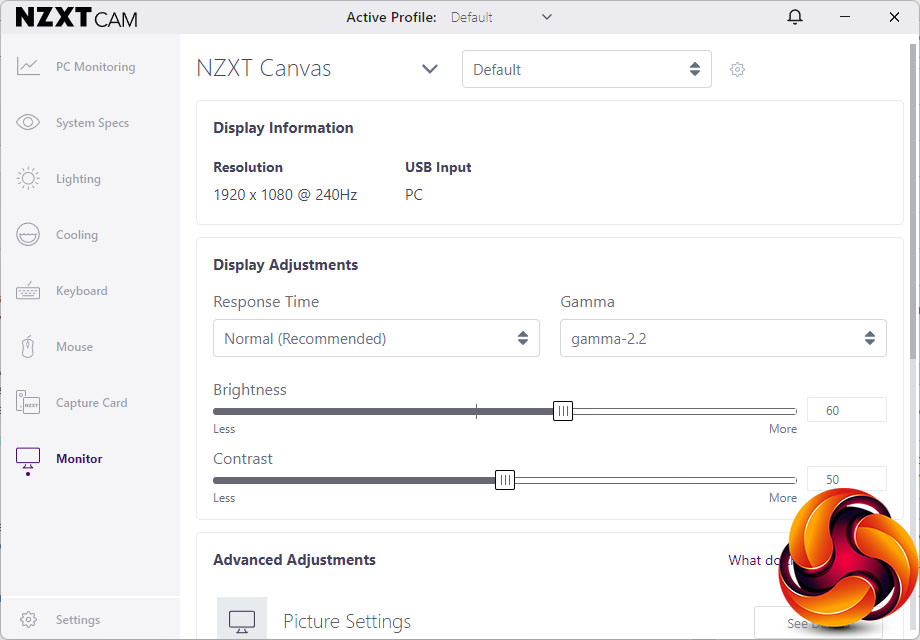Open Settings at the sidebar bottom

tap(77, 620)
